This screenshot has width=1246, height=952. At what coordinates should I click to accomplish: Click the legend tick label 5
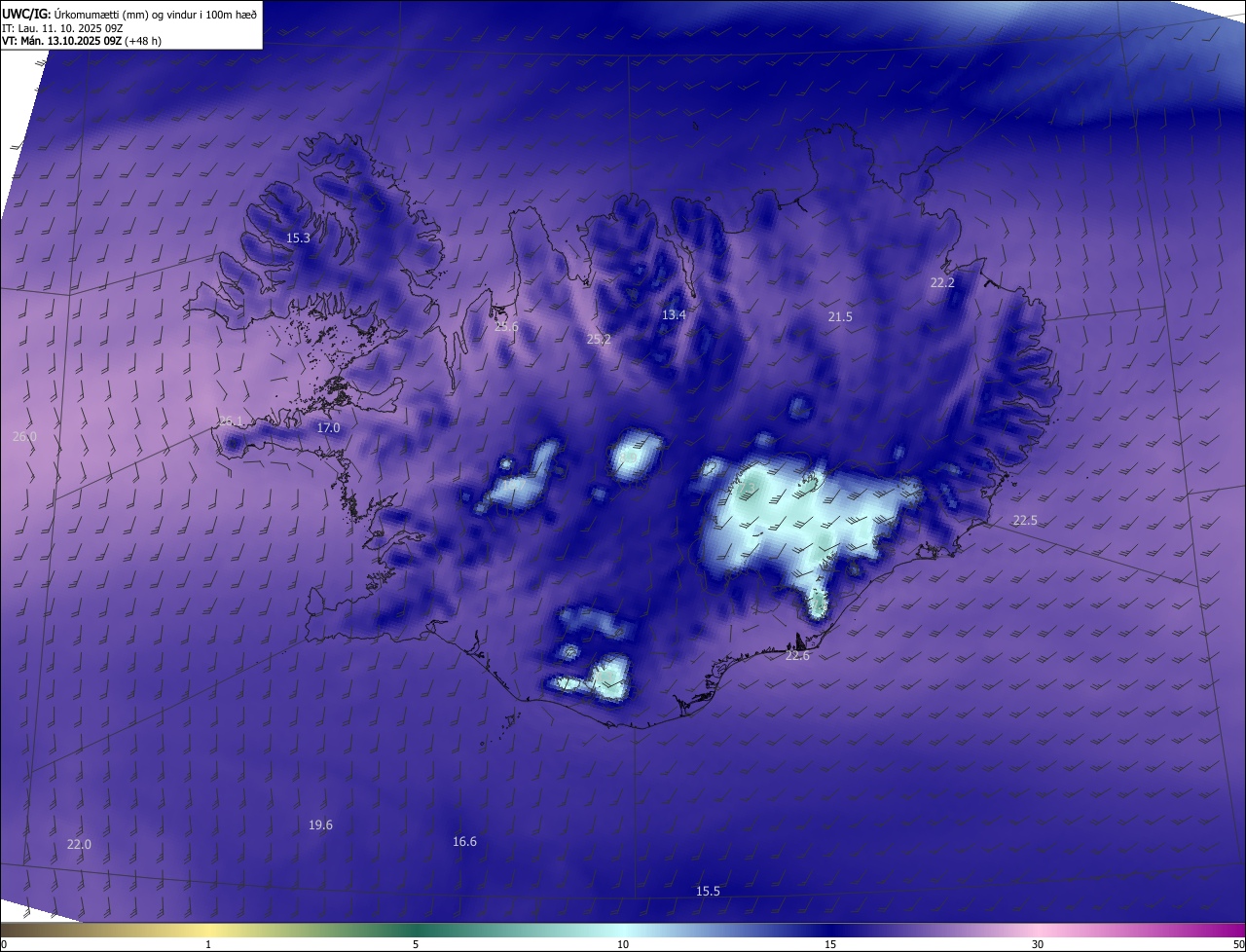pos(416,944)
